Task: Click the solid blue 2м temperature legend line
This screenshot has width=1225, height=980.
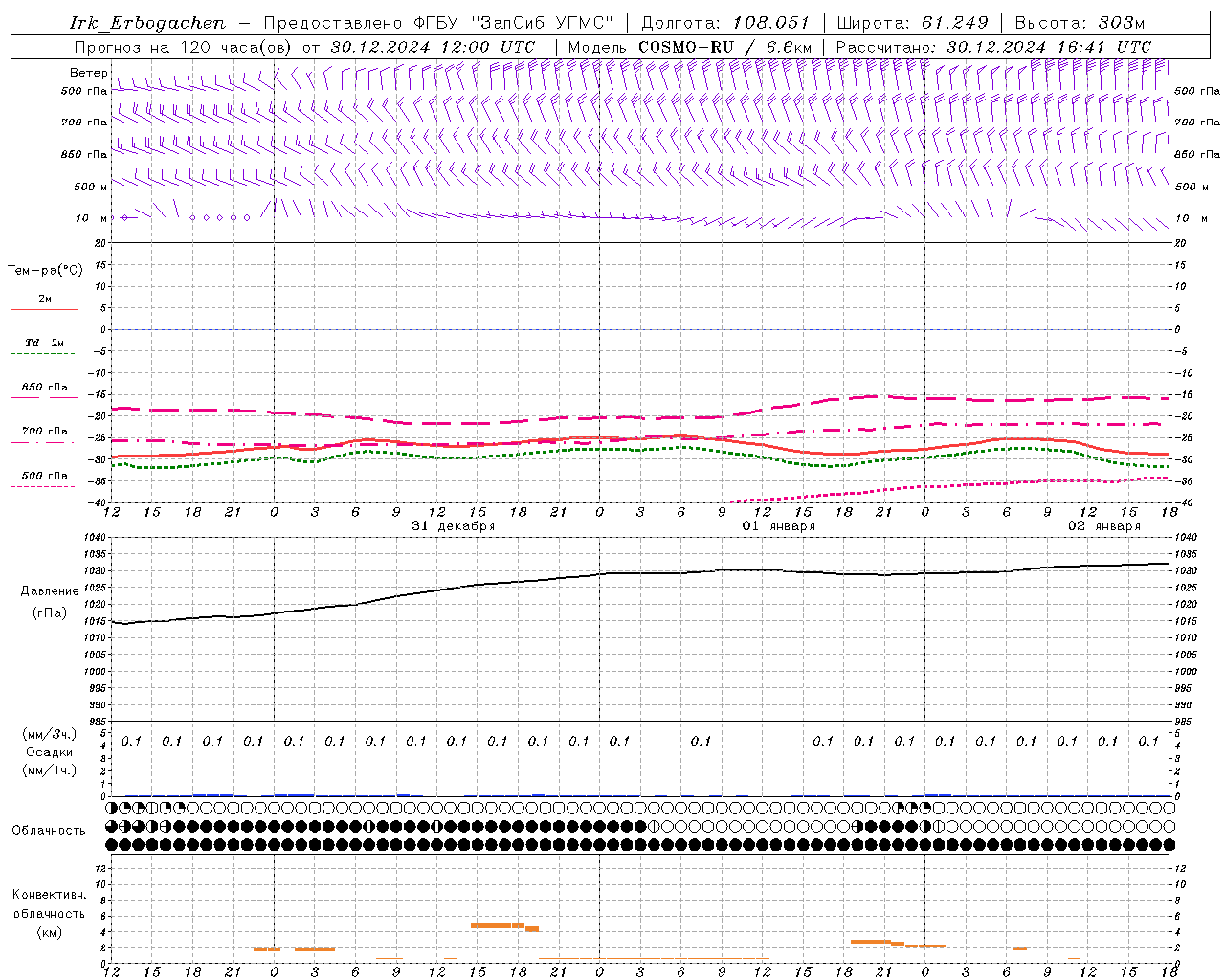Action: pyautogui.click(x=44, y=309)
